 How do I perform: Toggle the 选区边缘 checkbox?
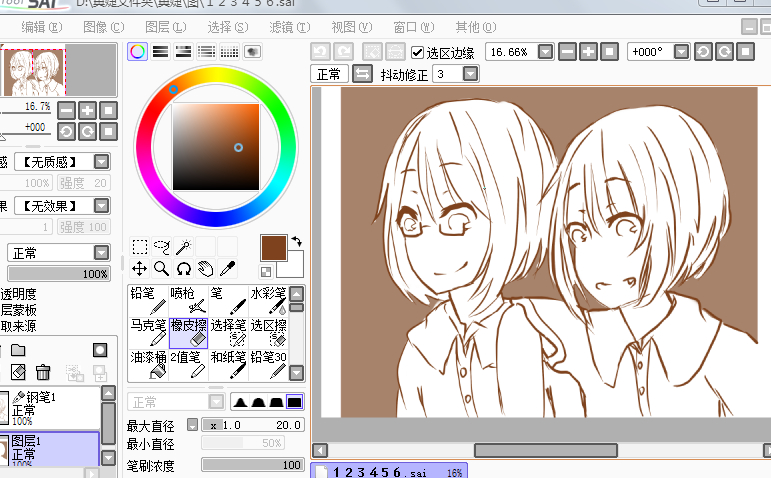point(417,52)
